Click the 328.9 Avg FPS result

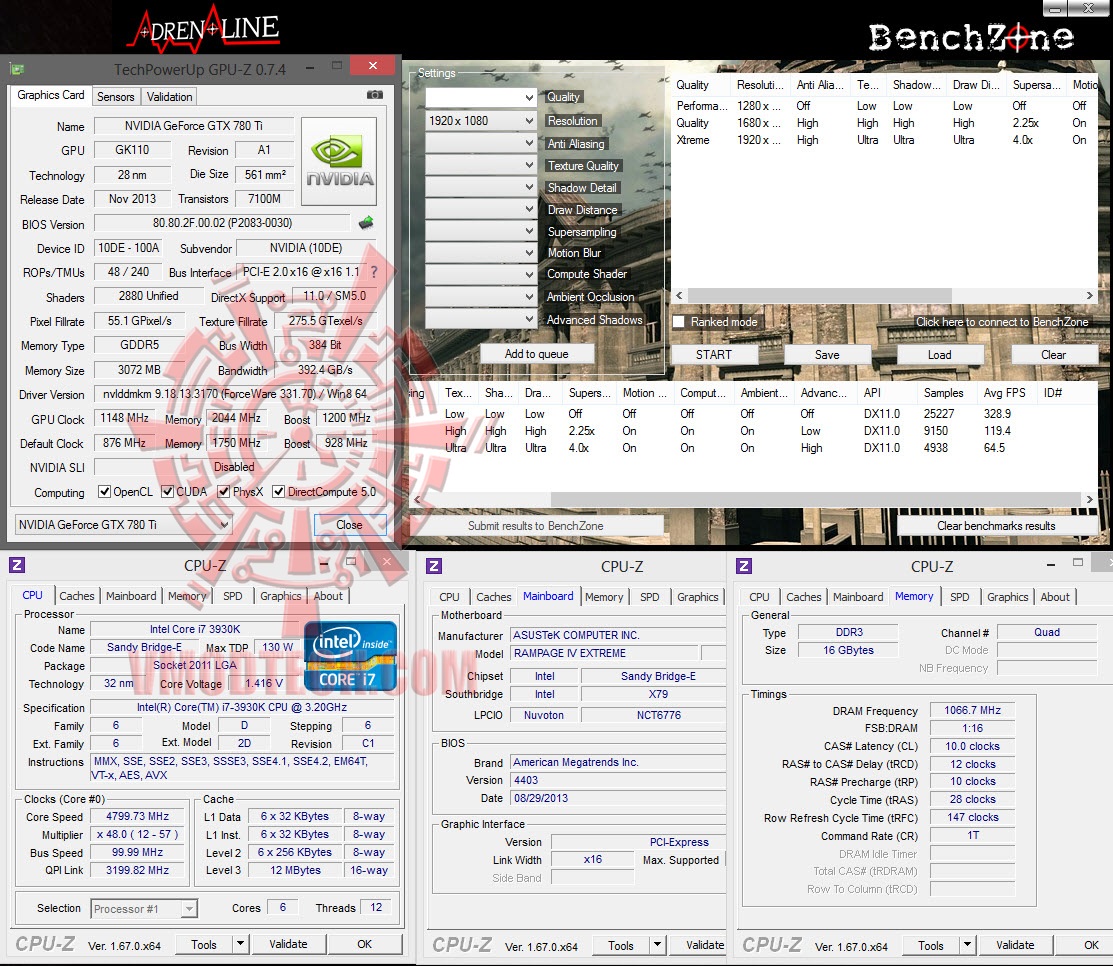pos(997,413)
